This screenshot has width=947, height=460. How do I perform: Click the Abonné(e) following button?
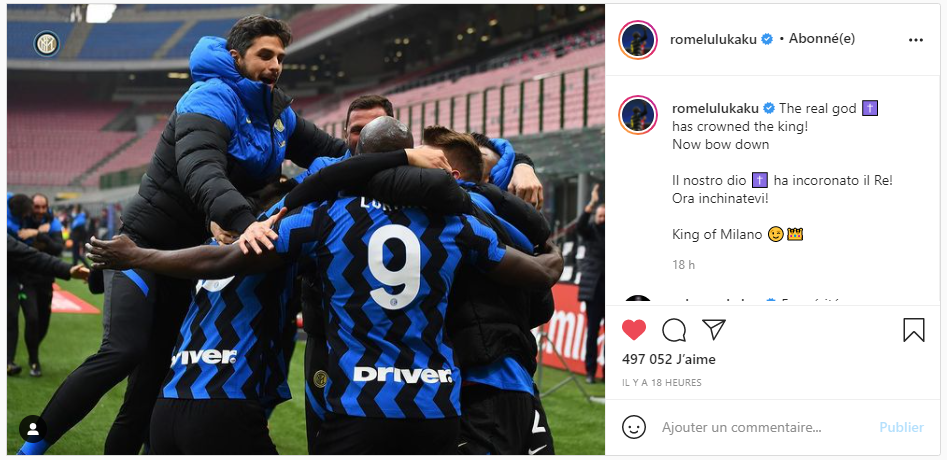(x=817, y=39)
